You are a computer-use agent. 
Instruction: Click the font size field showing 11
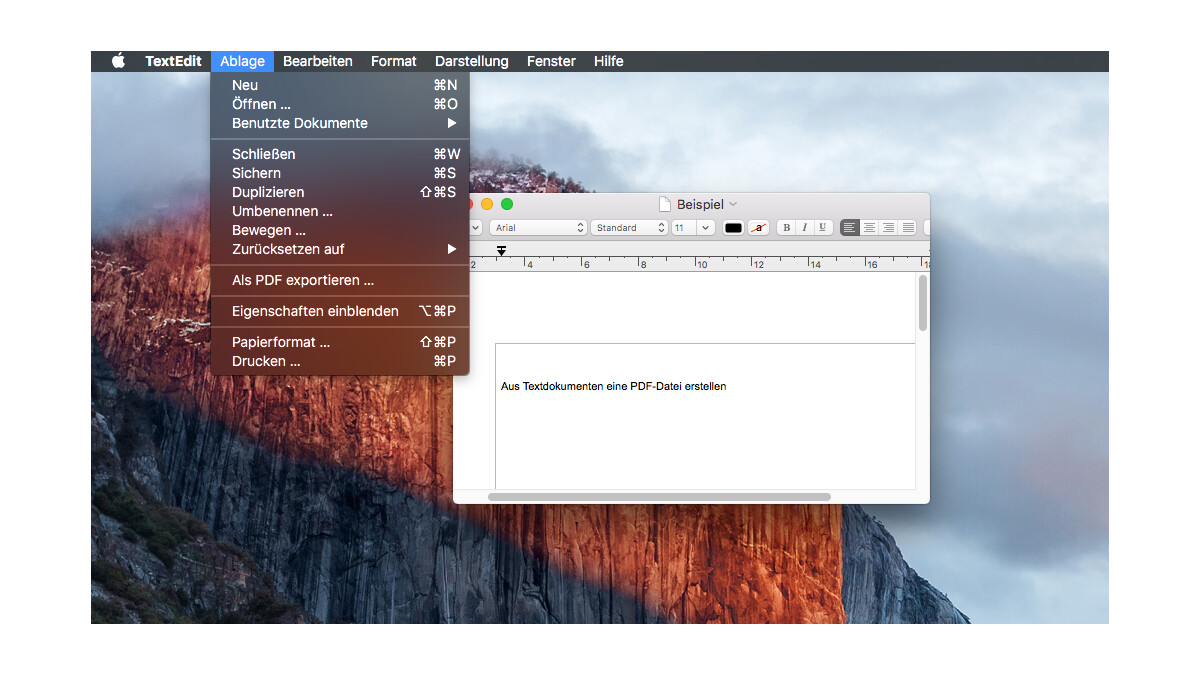coord(684,228)
